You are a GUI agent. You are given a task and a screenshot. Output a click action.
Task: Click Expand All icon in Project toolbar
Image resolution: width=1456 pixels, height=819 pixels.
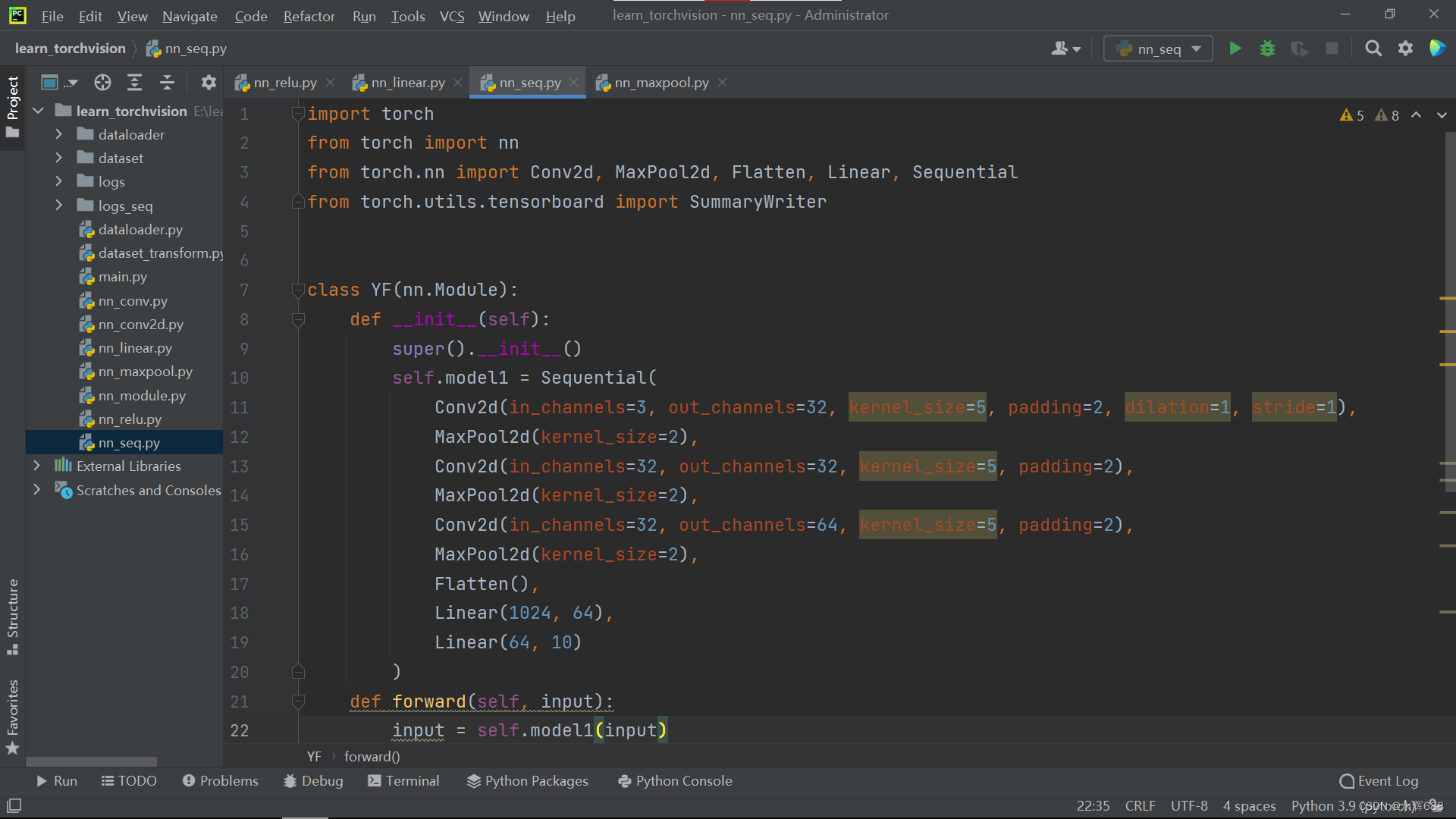(135, 83)
